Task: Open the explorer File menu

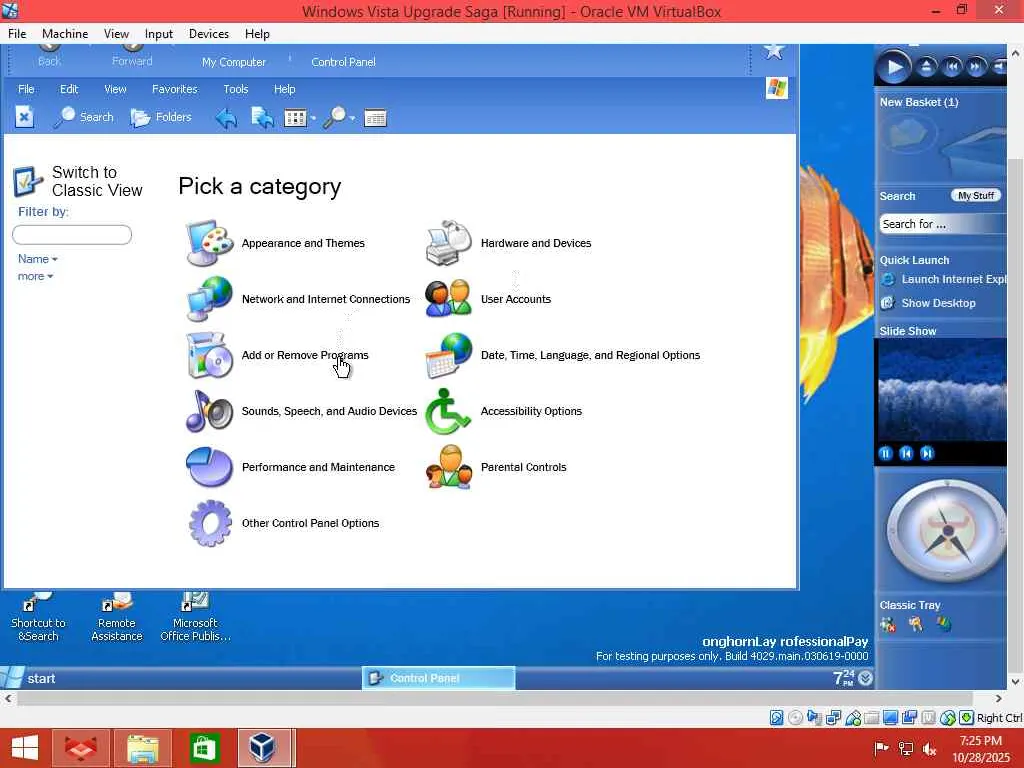Action: [26, 89]
